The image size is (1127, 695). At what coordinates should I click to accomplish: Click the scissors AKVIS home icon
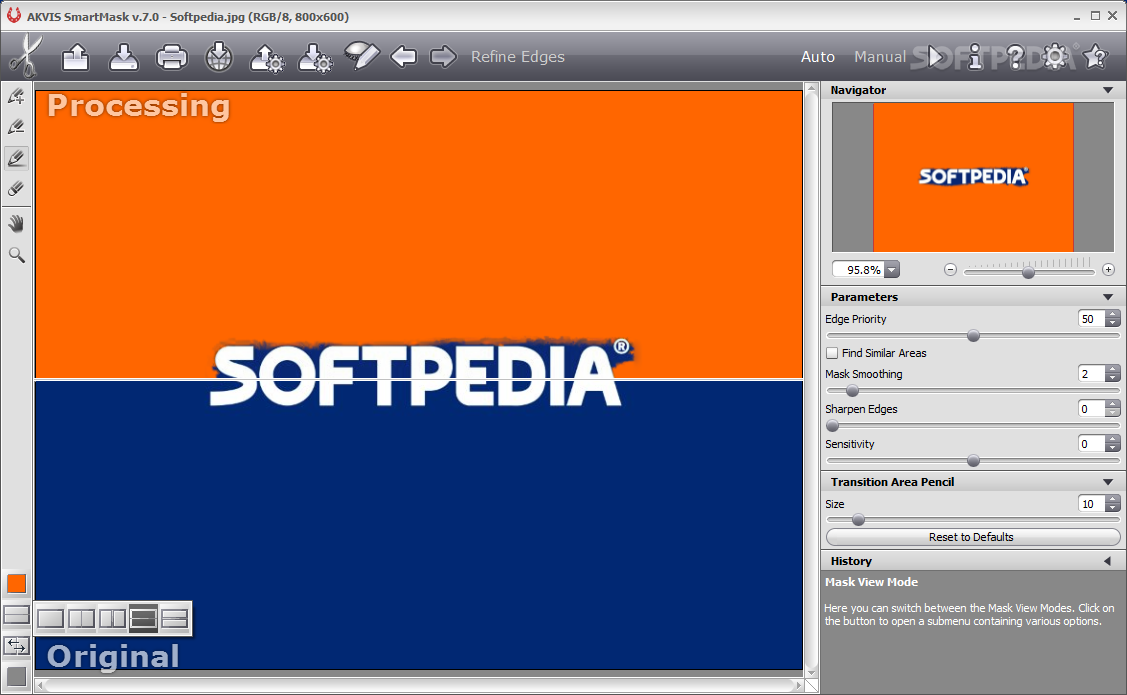[x=26, y=55]
